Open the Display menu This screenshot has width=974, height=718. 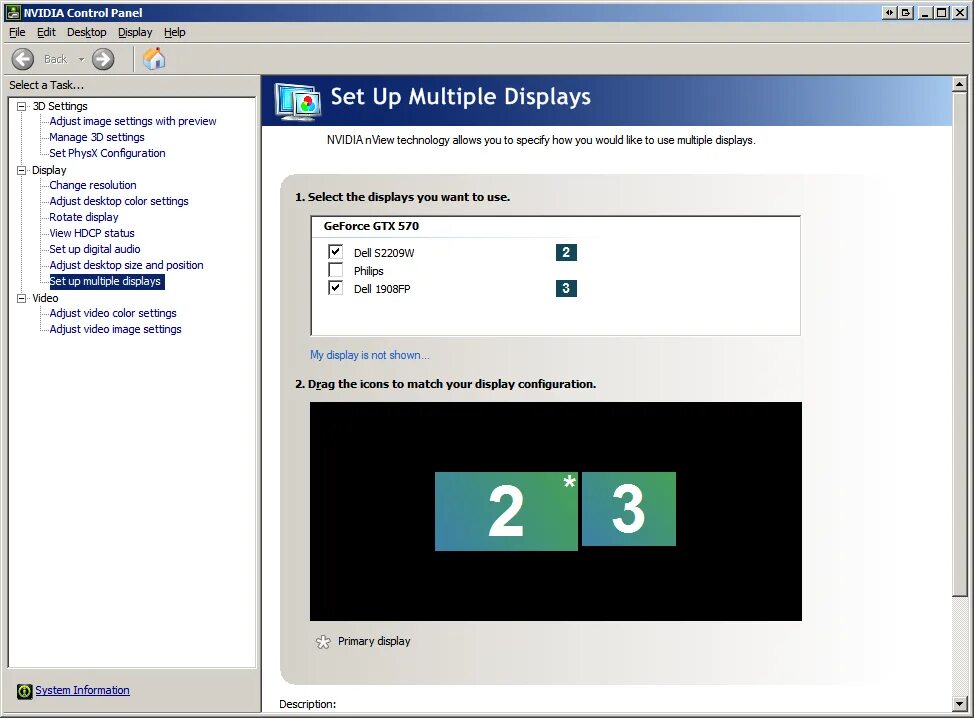(135, 32)
